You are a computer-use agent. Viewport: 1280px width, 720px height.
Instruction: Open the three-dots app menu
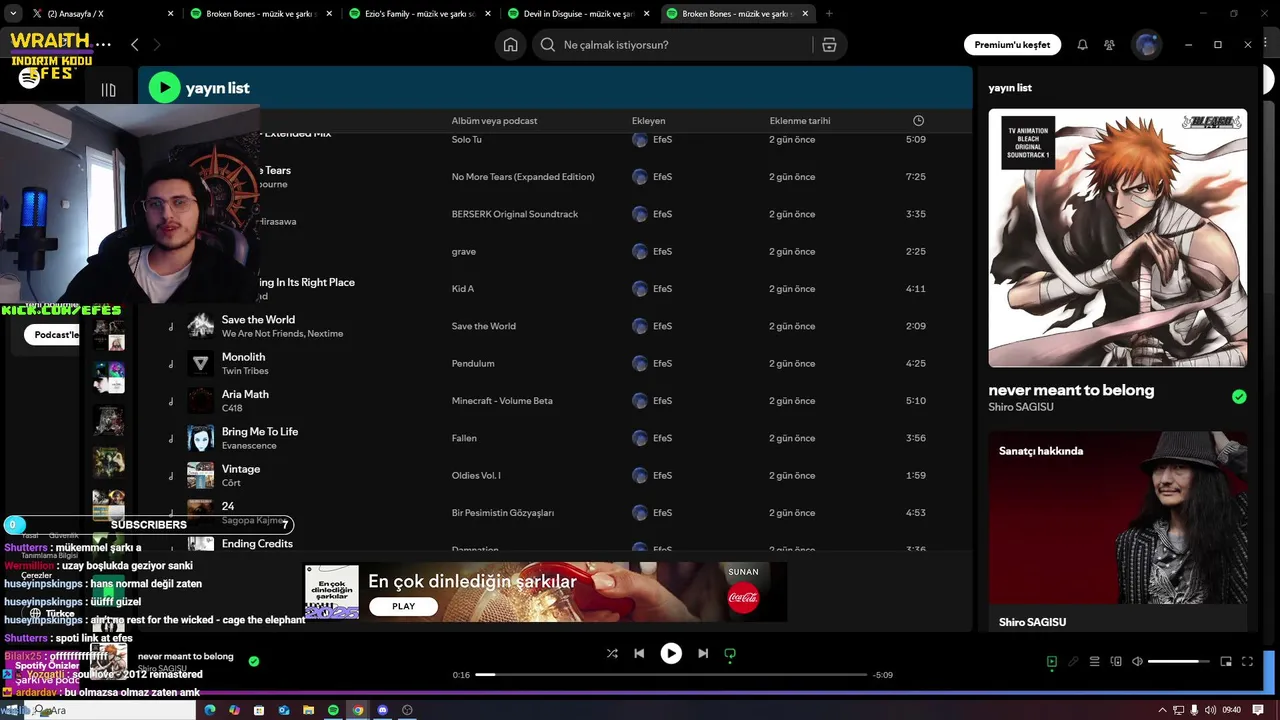click(103, 45)
